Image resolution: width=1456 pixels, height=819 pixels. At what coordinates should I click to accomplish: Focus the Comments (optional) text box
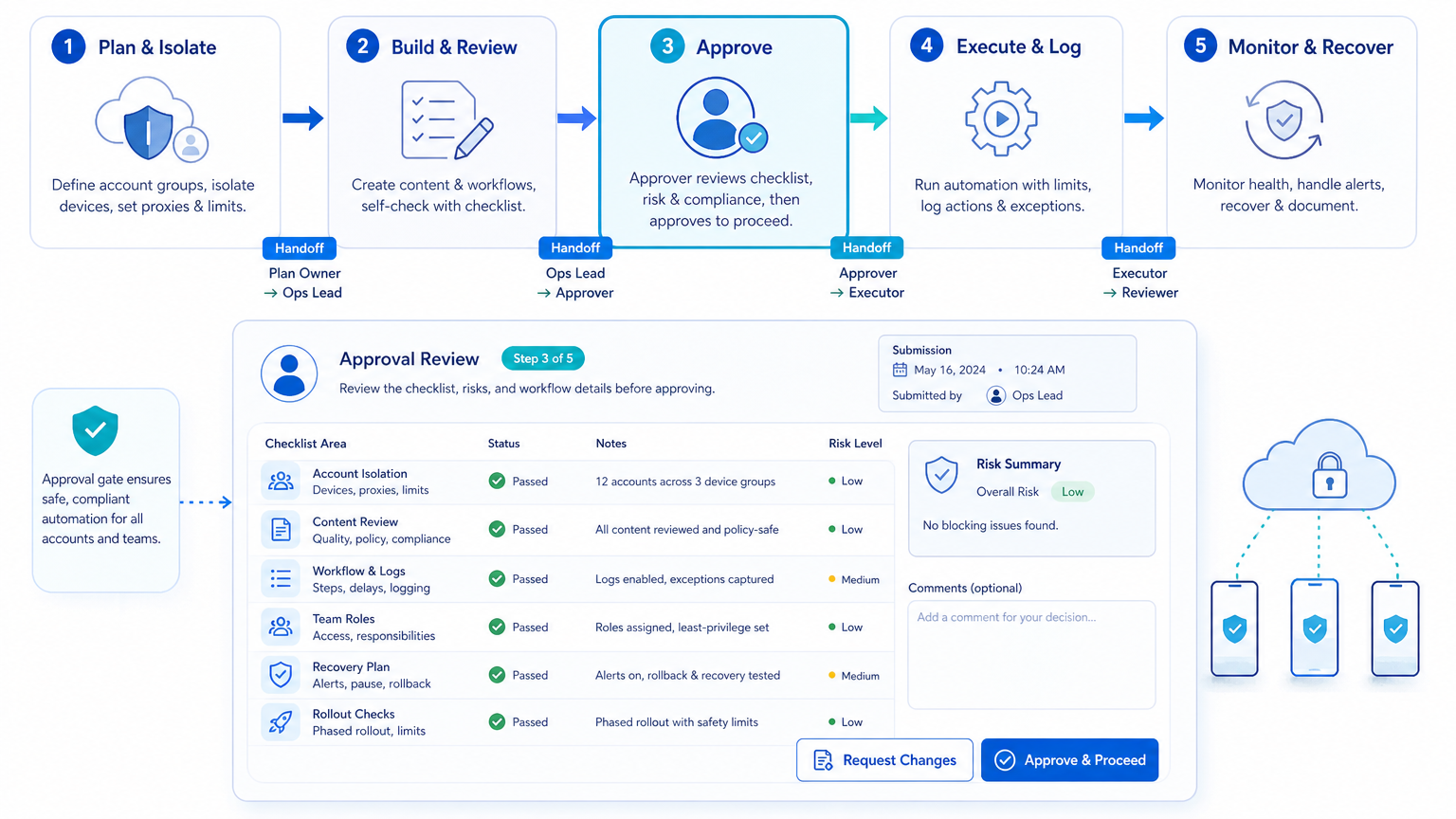(x=1031, y=655)
